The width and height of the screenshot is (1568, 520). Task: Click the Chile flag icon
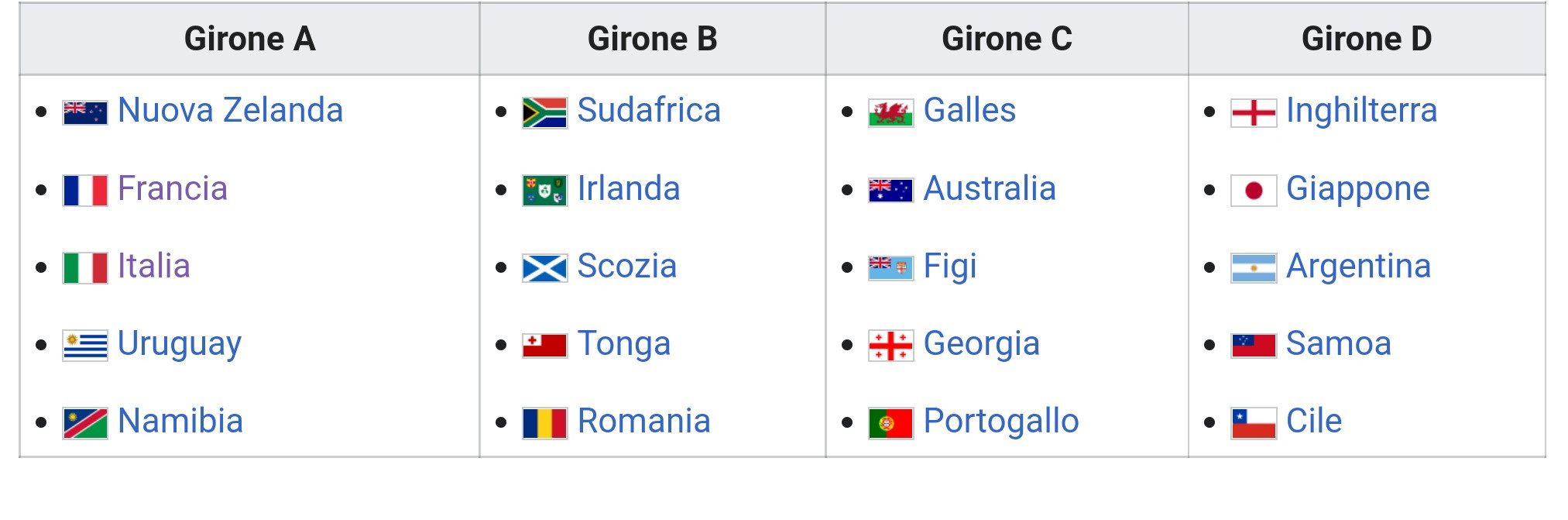point(1254,423)
